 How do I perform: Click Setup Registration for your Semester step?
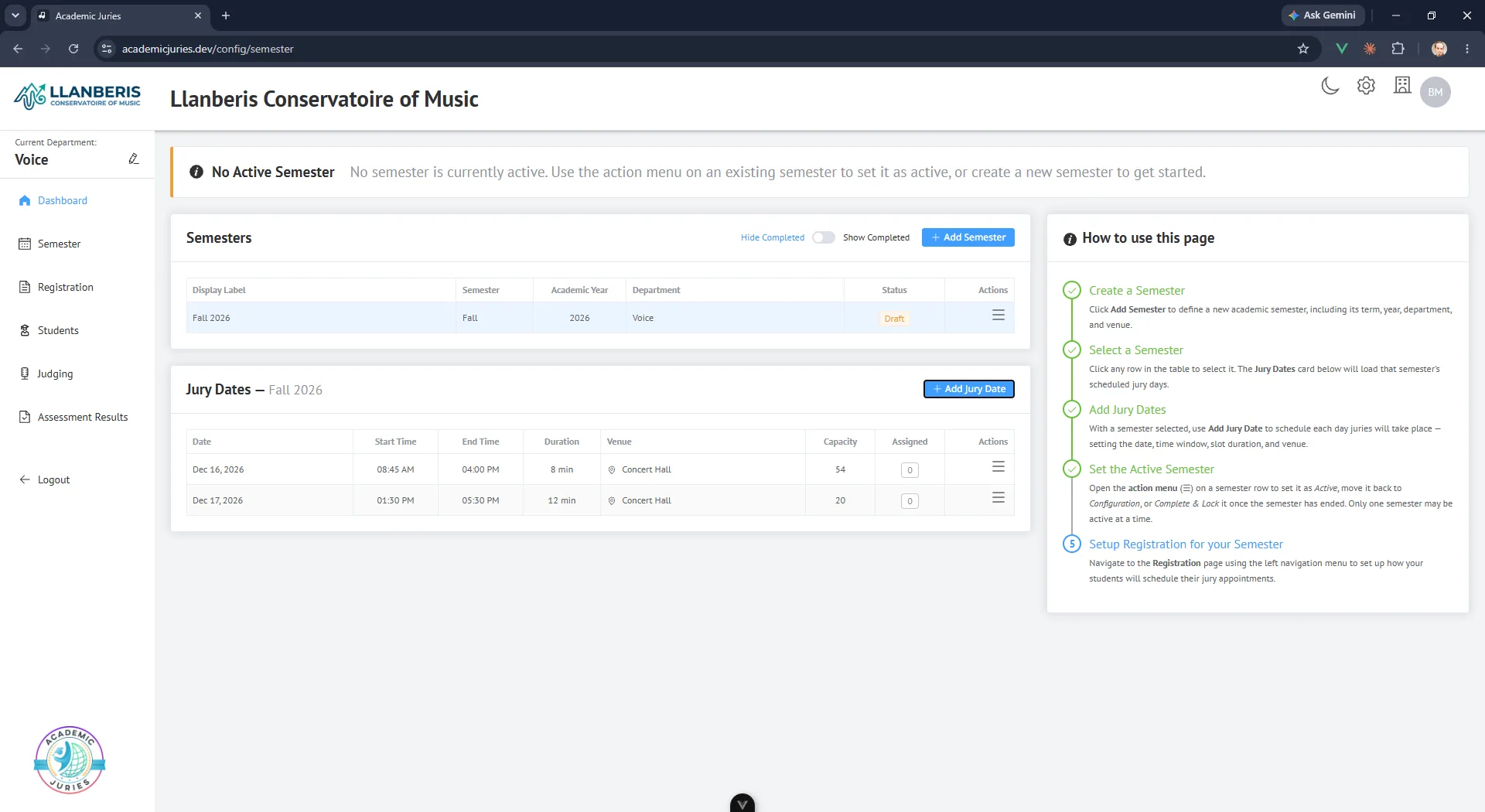coord(1186,544)
